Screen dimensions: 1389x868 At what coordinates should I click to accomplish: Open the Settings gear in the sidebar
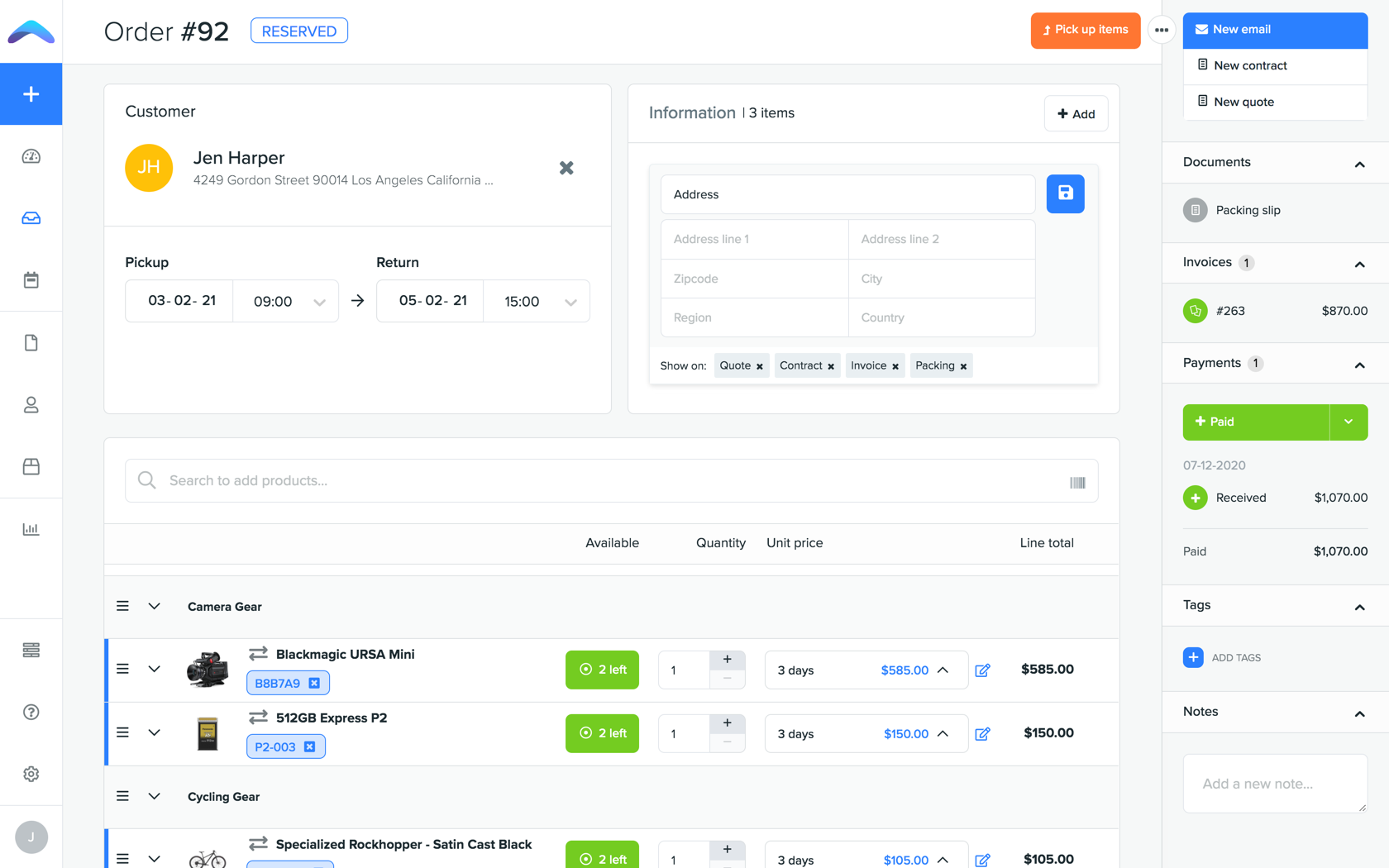tap(31, 774)
